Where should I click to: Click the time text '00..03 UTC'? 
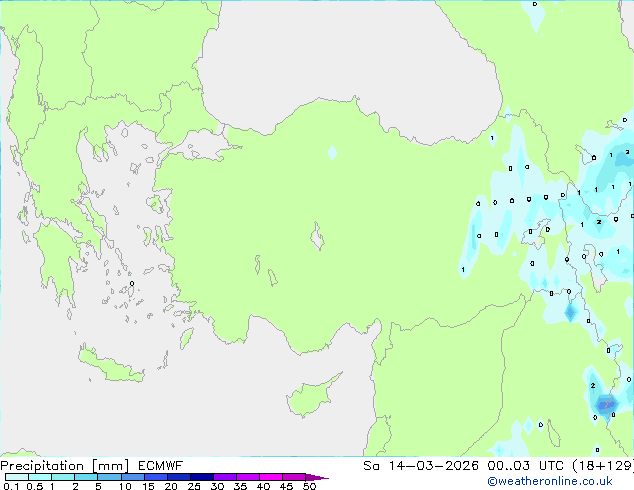(x=525, y=466)
